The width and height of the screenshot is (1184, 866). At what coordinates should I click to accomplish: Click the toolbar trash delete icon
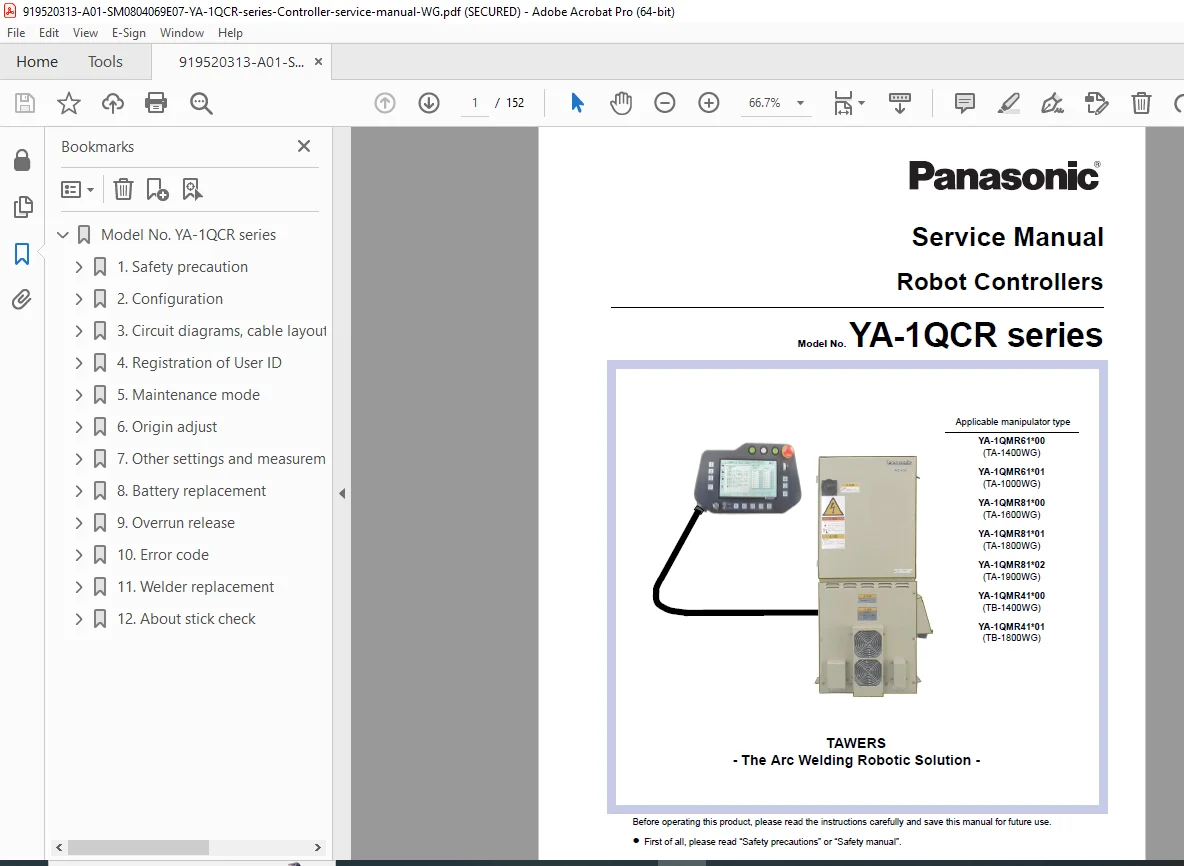click(x=1141, y=103)
